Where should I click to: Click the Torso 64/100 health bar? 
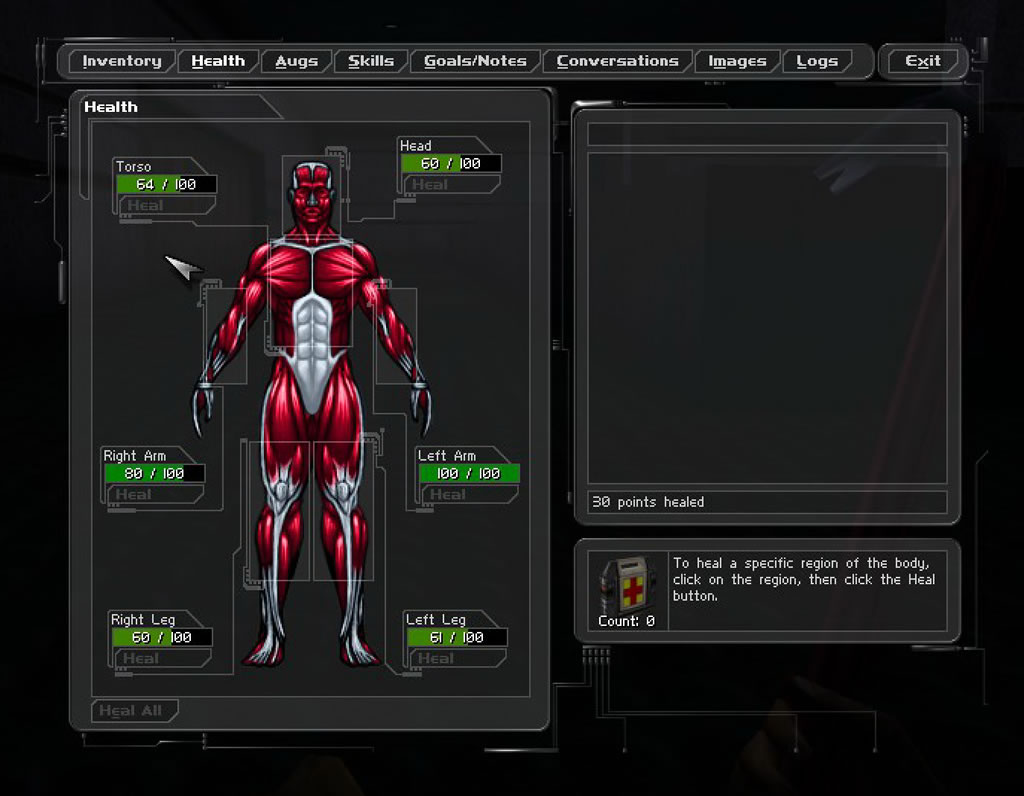pyautogui.click(x=166, y=185)
